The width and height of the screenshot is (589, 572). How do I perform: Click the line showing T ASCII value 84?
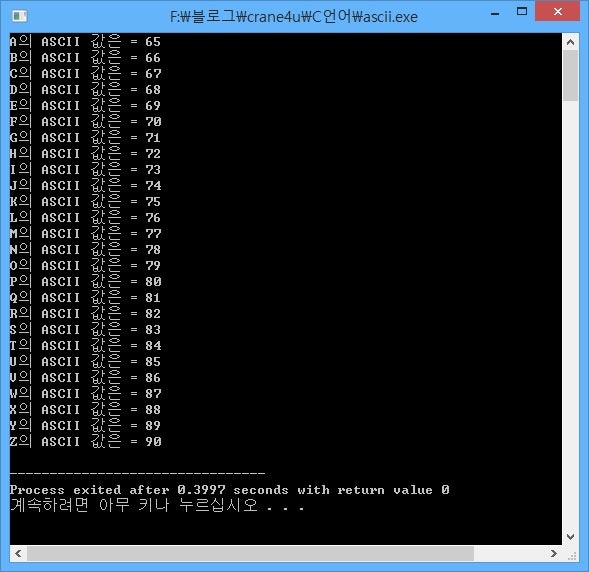pyautogui.click(x=86, y=345)
